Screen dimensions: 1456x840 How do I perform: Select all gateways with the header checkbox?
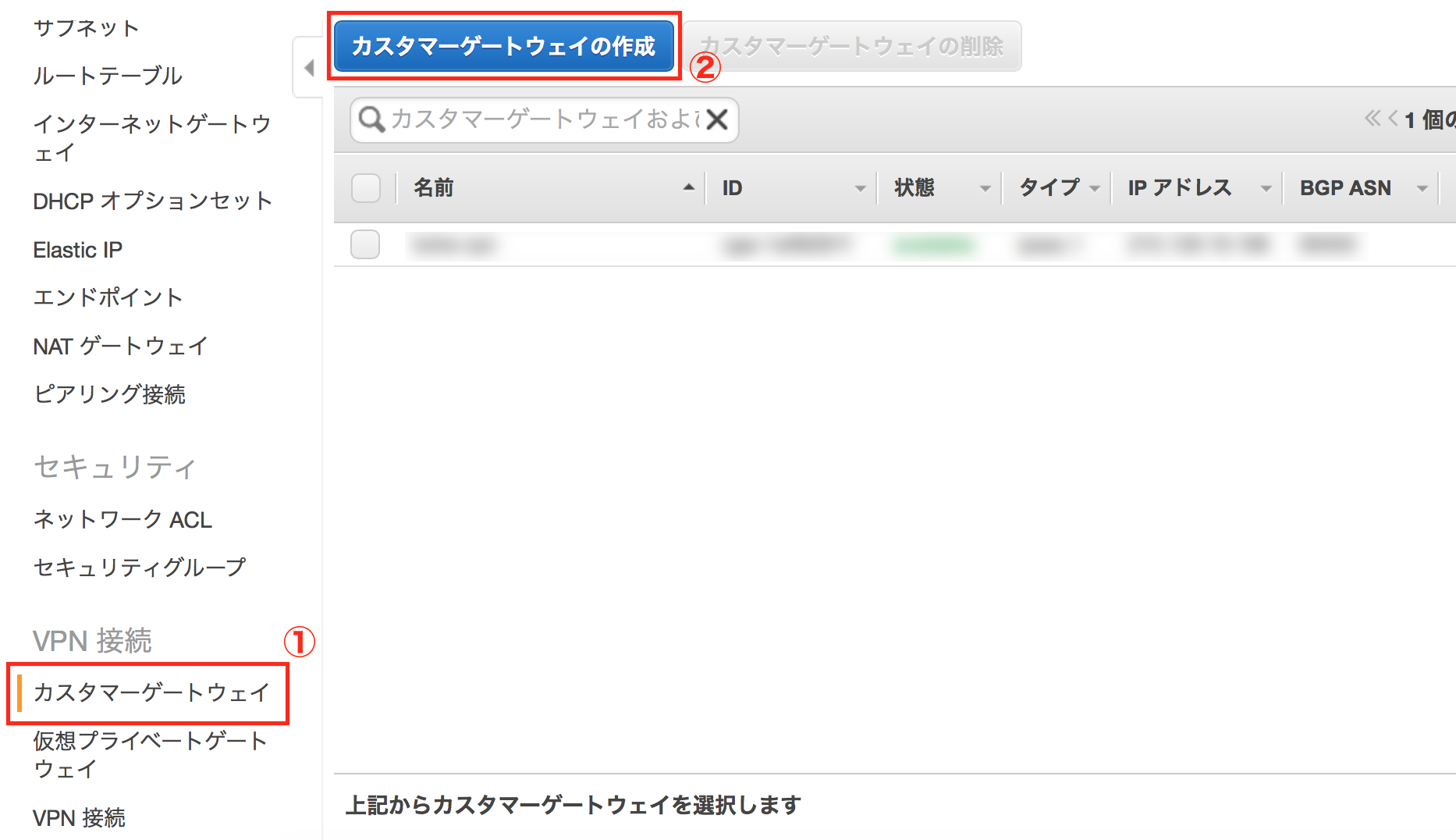click(365, 187)
